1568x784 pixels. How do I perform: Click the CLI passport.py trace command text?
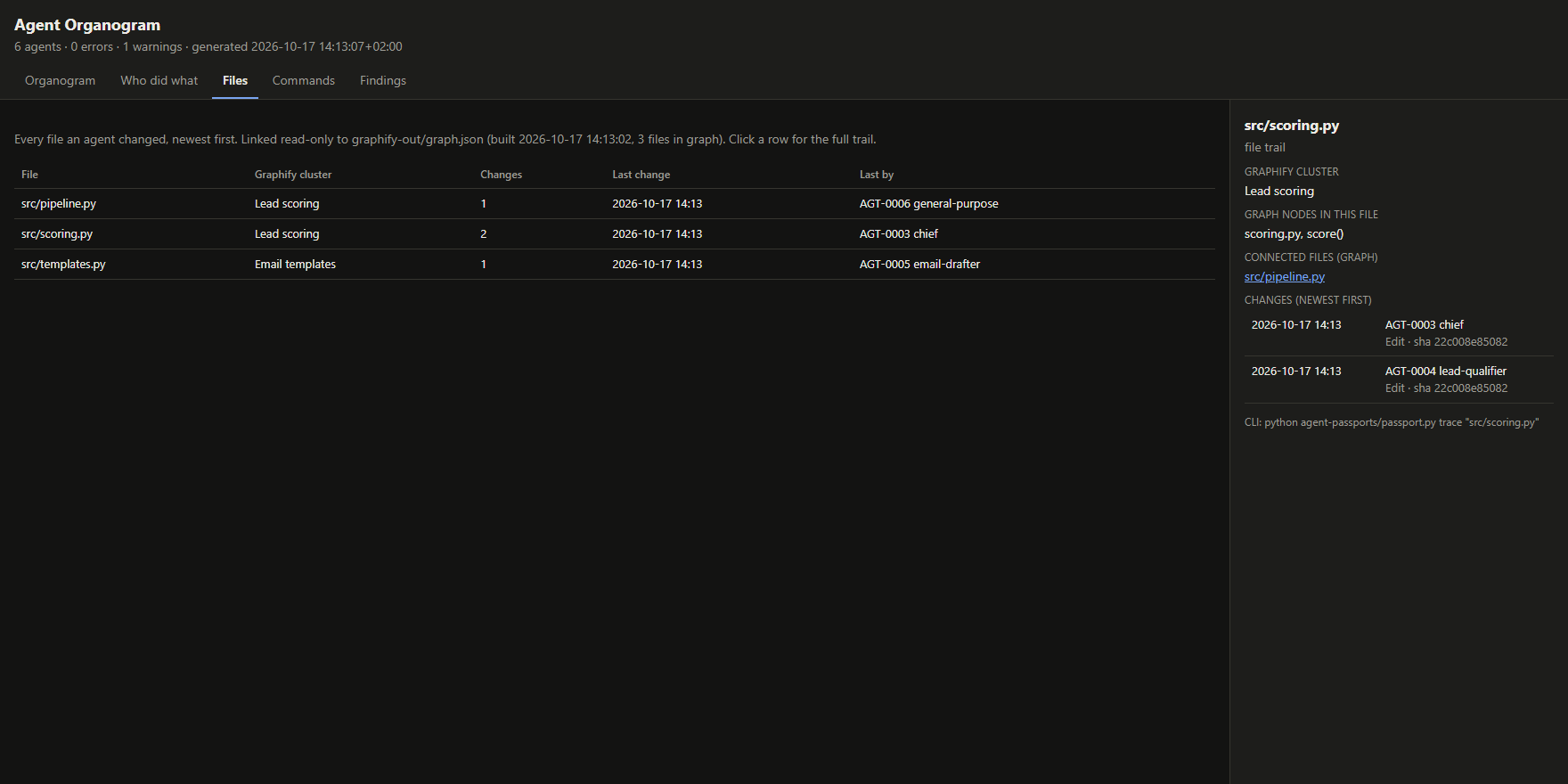[x=1392, y=422]
